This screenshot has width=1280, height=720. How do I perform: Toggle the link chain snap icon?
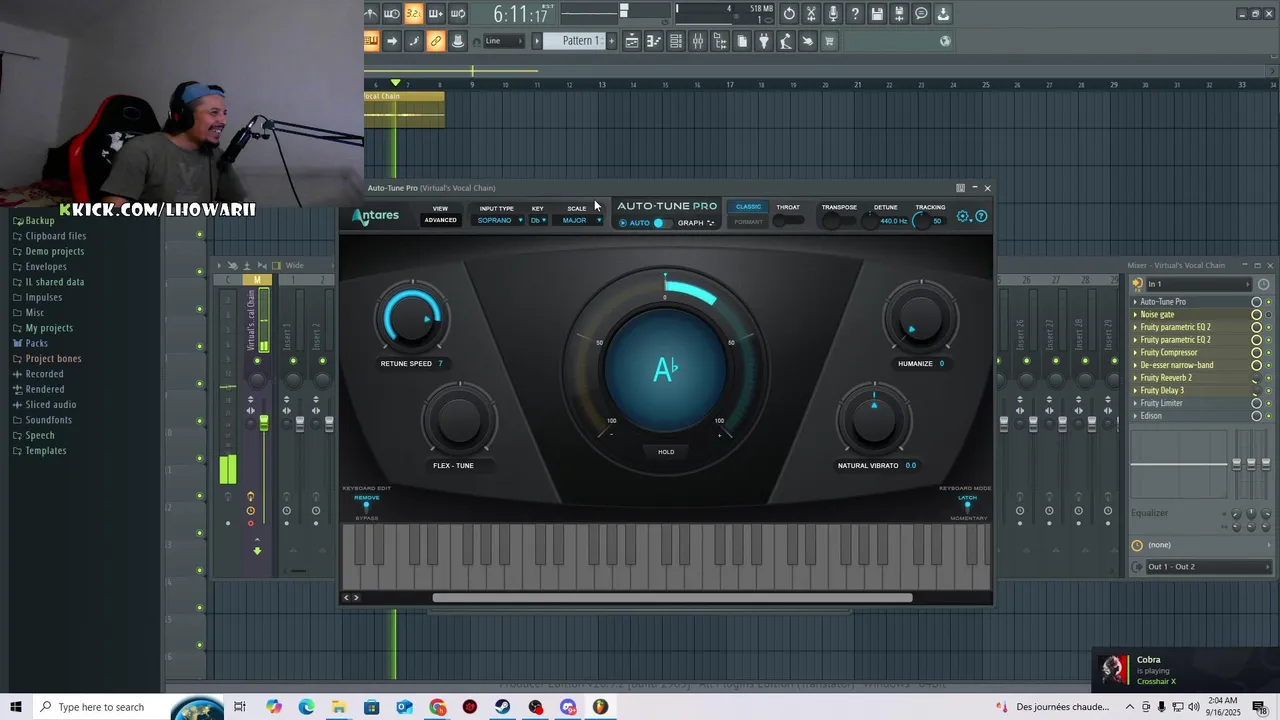coord(435,41)
